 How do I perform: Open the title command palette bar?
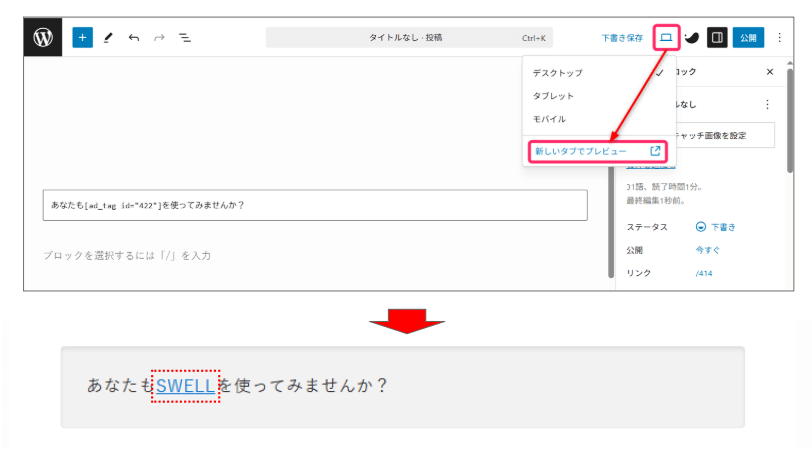pos(409,37)
